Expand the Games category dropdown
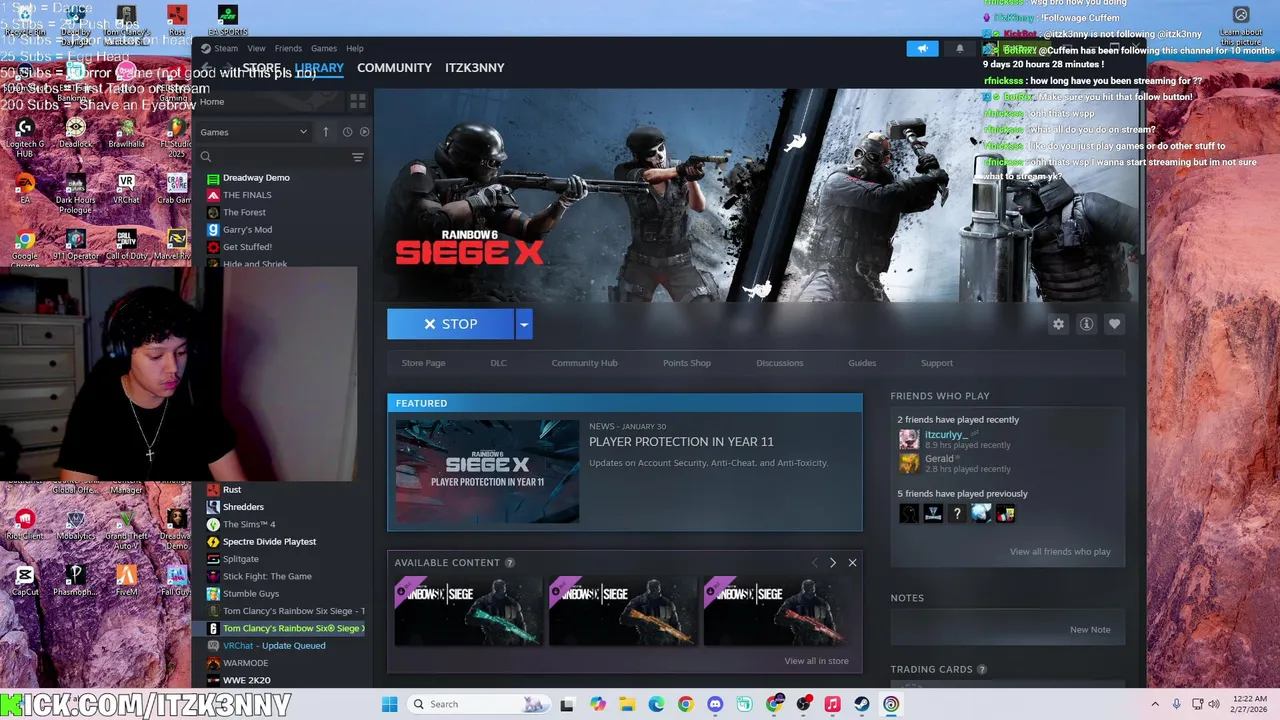The image size is (1280, 720). (254, 132)
